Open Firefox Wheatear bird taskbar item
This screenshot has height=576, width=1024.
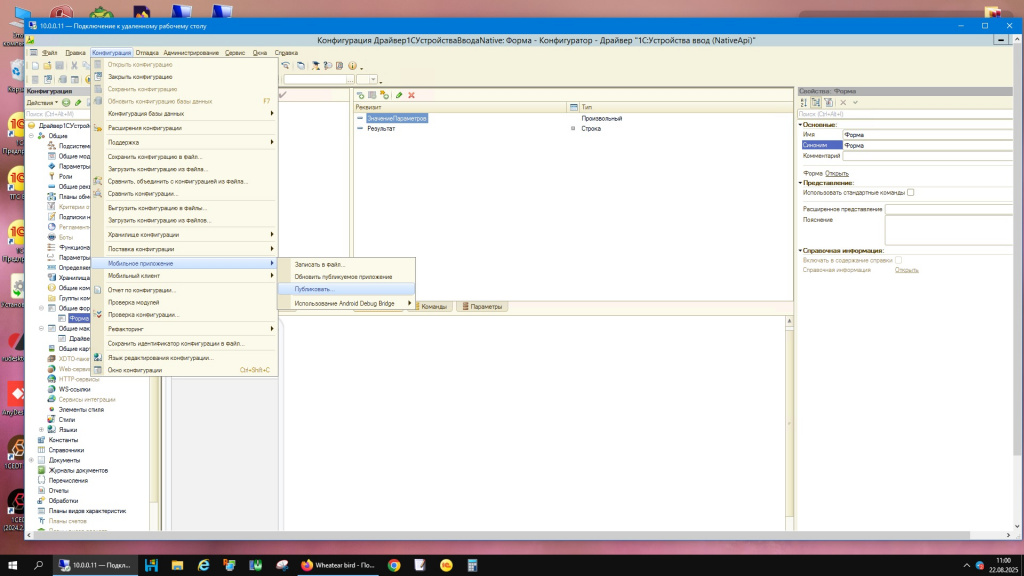click(x=338, y=565)
